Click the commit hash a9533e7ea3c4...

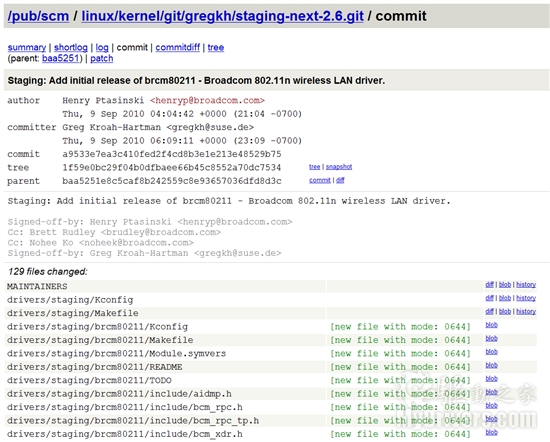[x=172, y=154]
